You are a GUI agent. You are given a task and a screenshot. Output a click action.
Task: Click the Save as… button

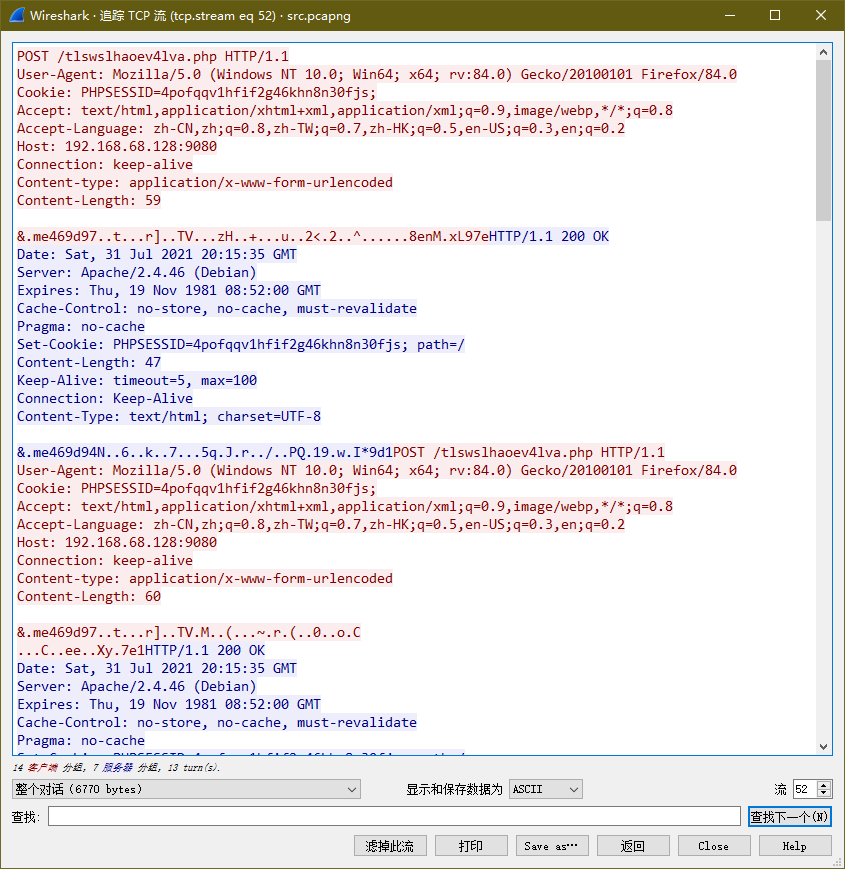(x=552, y=846)
